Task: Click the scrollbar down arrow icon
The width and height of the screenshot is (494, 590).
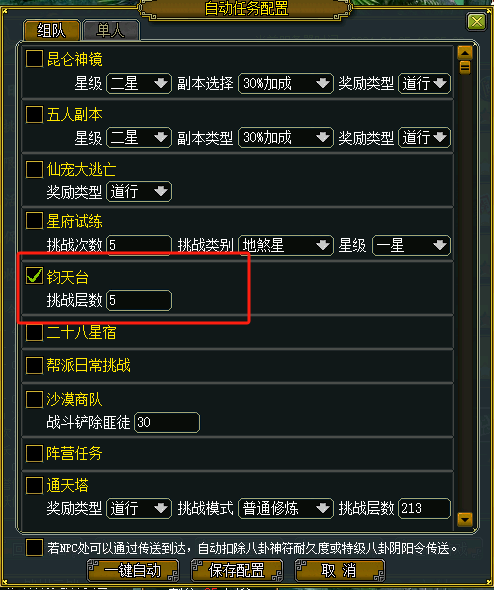Action: [x=465, y=520]
